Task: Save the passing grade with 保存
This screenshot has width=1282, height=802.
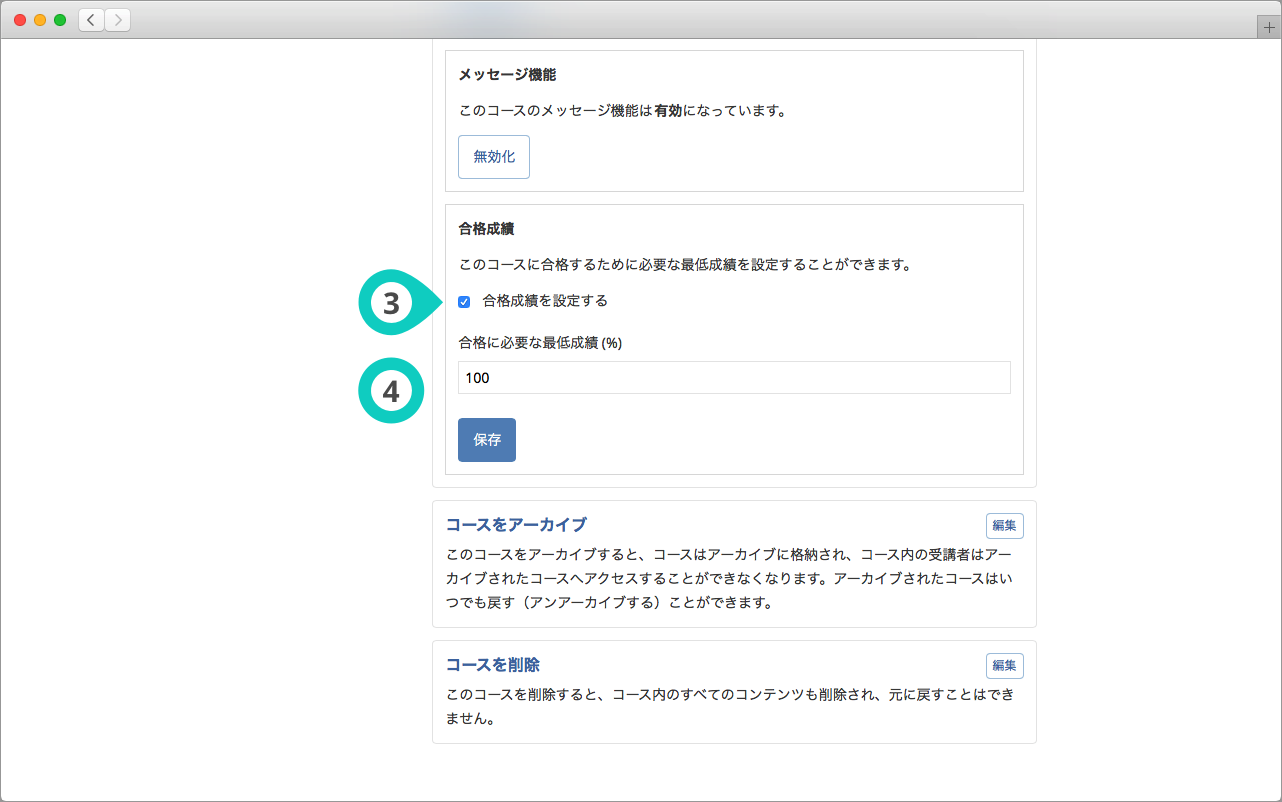Action: click(487, 440)
